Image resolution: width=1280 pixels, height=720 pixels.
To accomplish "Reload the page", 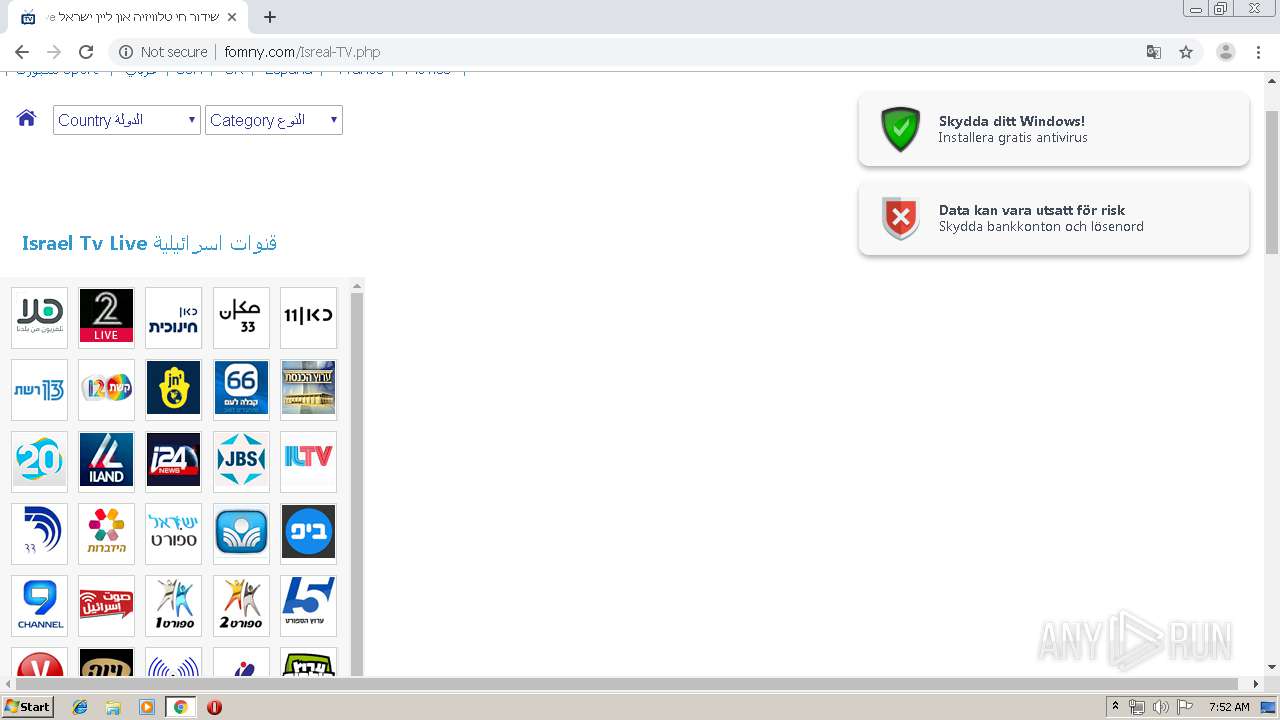I will 86,52.
